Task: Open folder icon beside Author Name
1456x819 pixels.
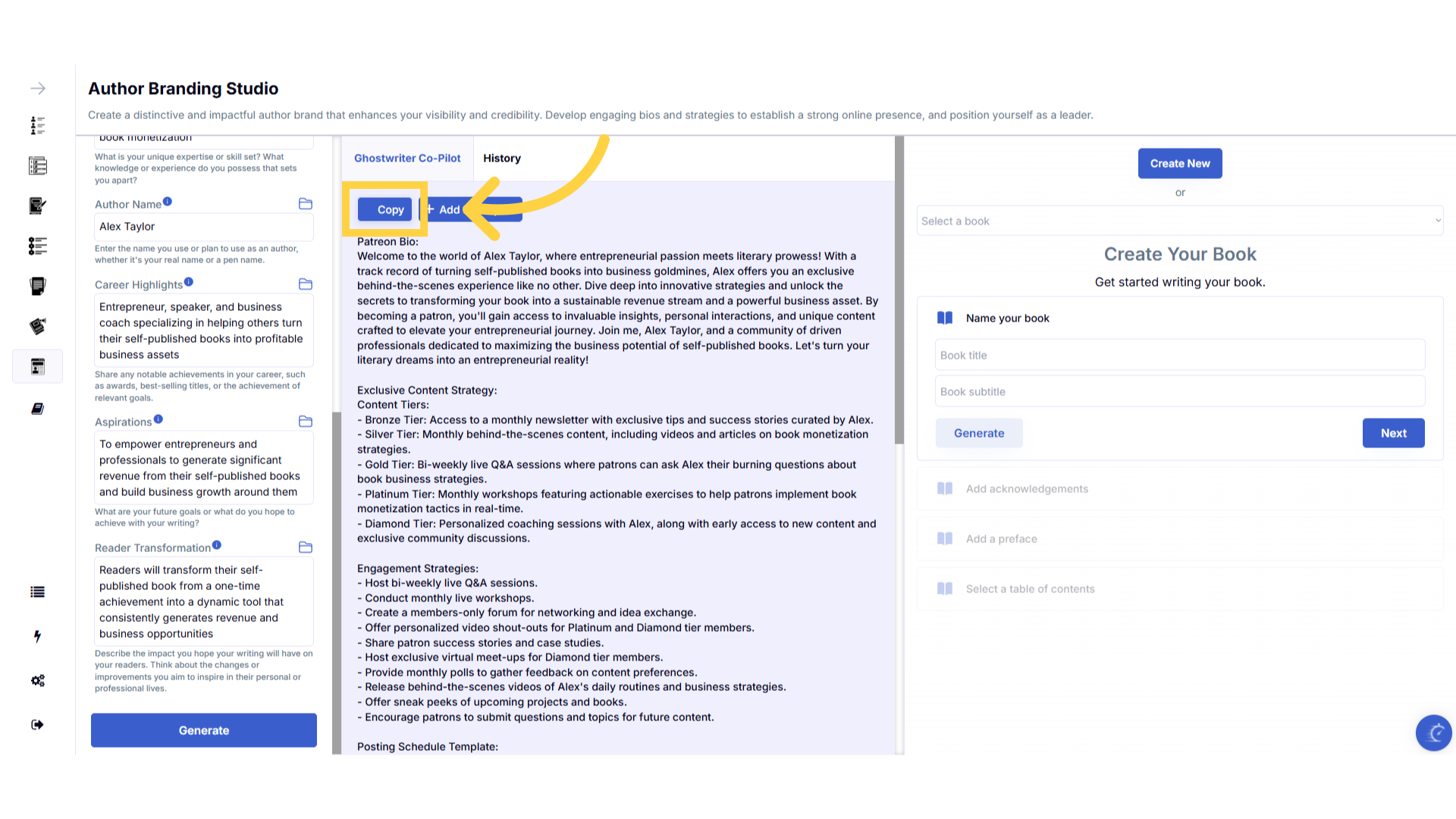Action: pyautogui.click(x=306, y=204)
